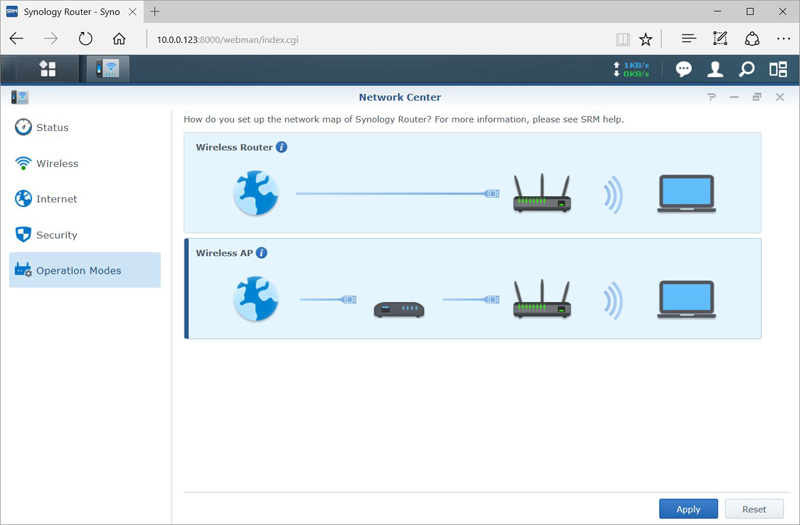Open the Internet section
The width and height of the screenshot is (800, 525).
click(x=85, y=199)
